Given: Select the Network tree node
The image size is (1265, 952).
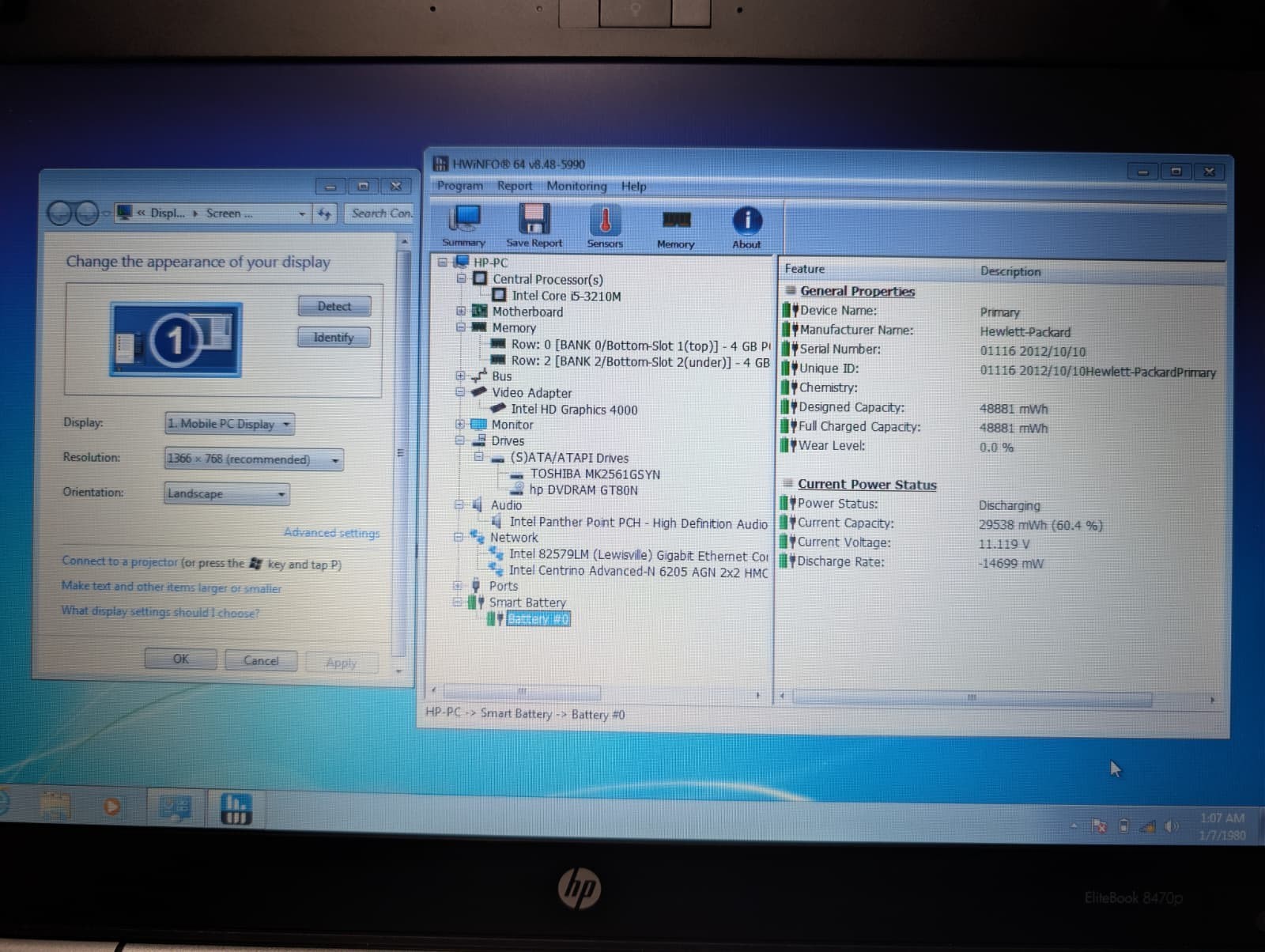Looking at the screenshot, I should click(x=514, y=538).
